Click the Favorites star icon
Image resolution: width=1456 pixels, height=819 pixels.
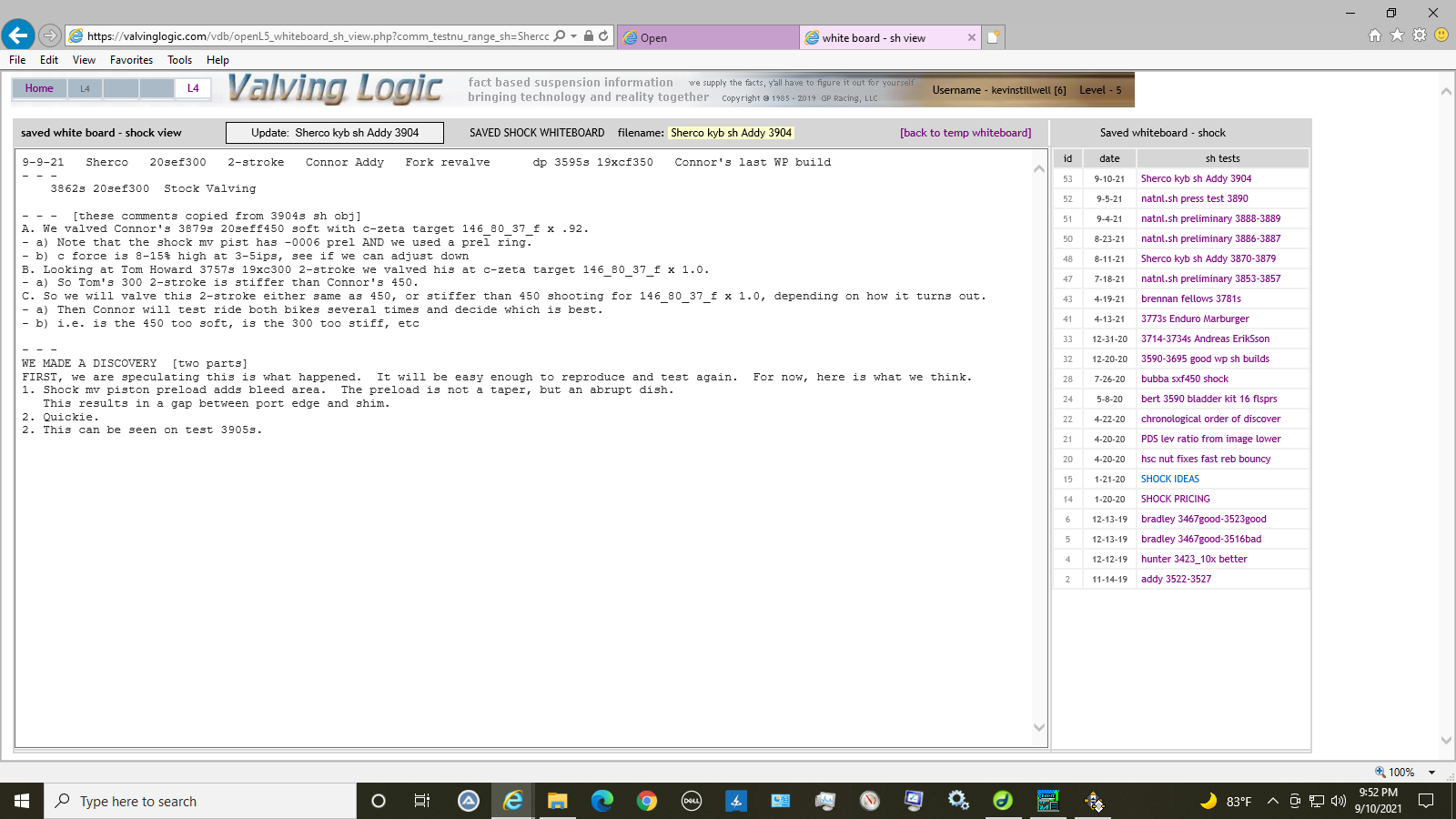[1397, 35]
